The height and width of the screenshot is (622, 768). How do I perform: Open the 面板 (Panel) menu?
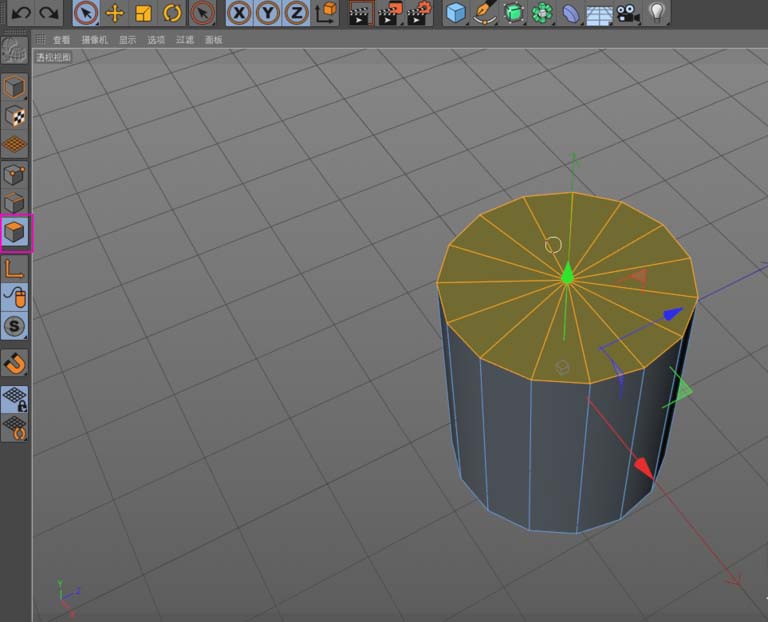[214, 40]
